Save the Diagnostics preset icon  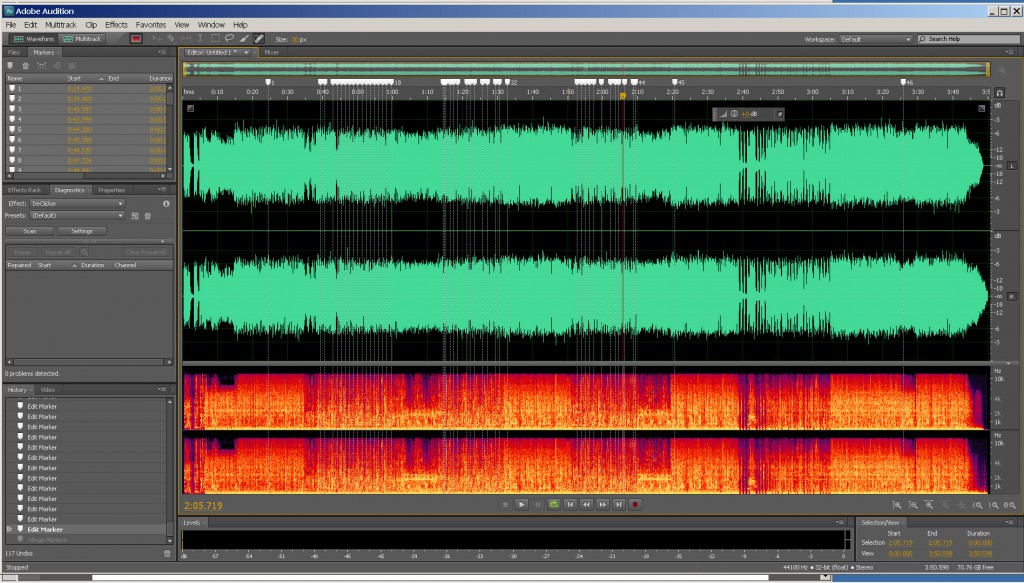[x=135, y=215]
